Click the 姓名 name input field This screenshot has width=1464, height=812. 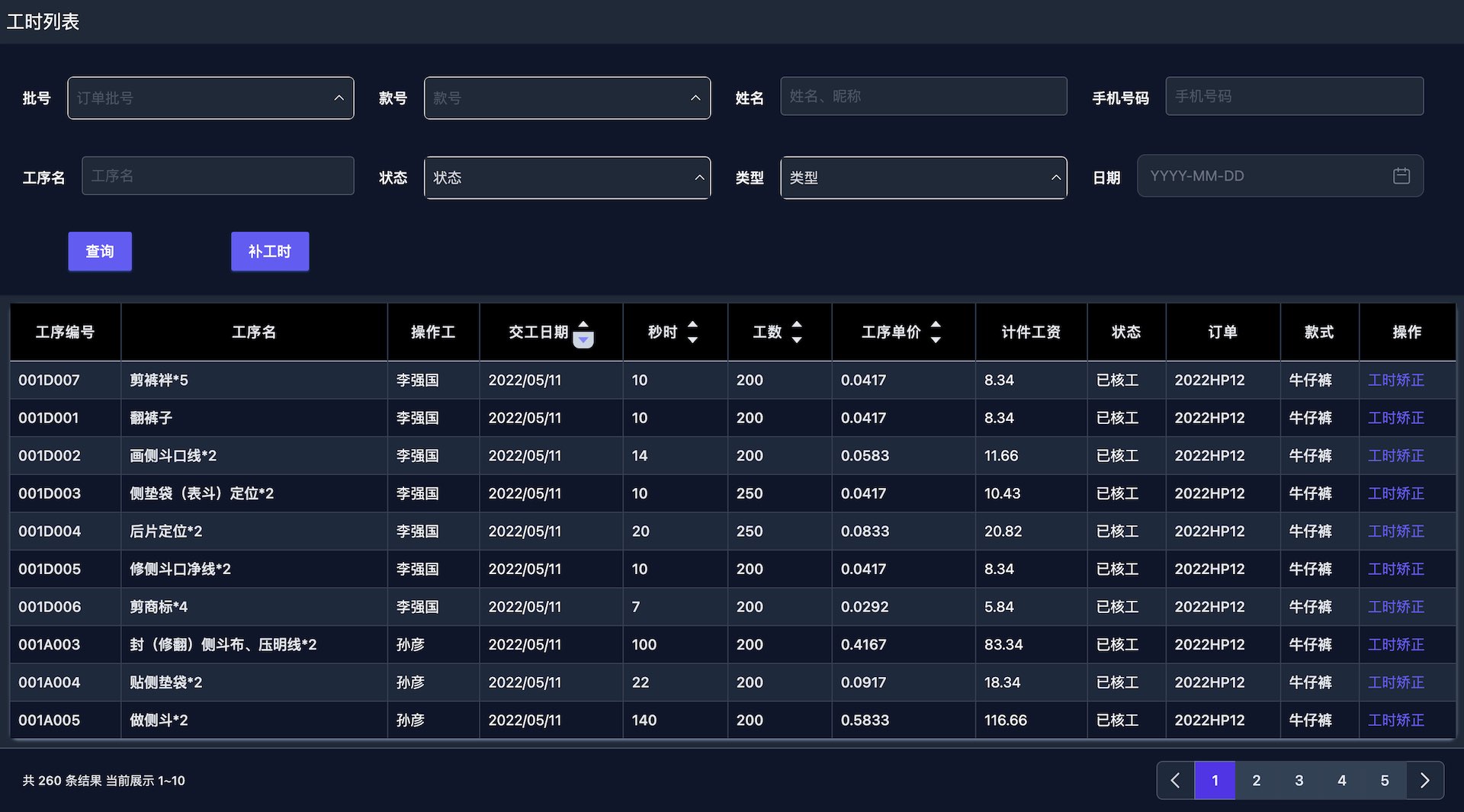coord(923,96)
